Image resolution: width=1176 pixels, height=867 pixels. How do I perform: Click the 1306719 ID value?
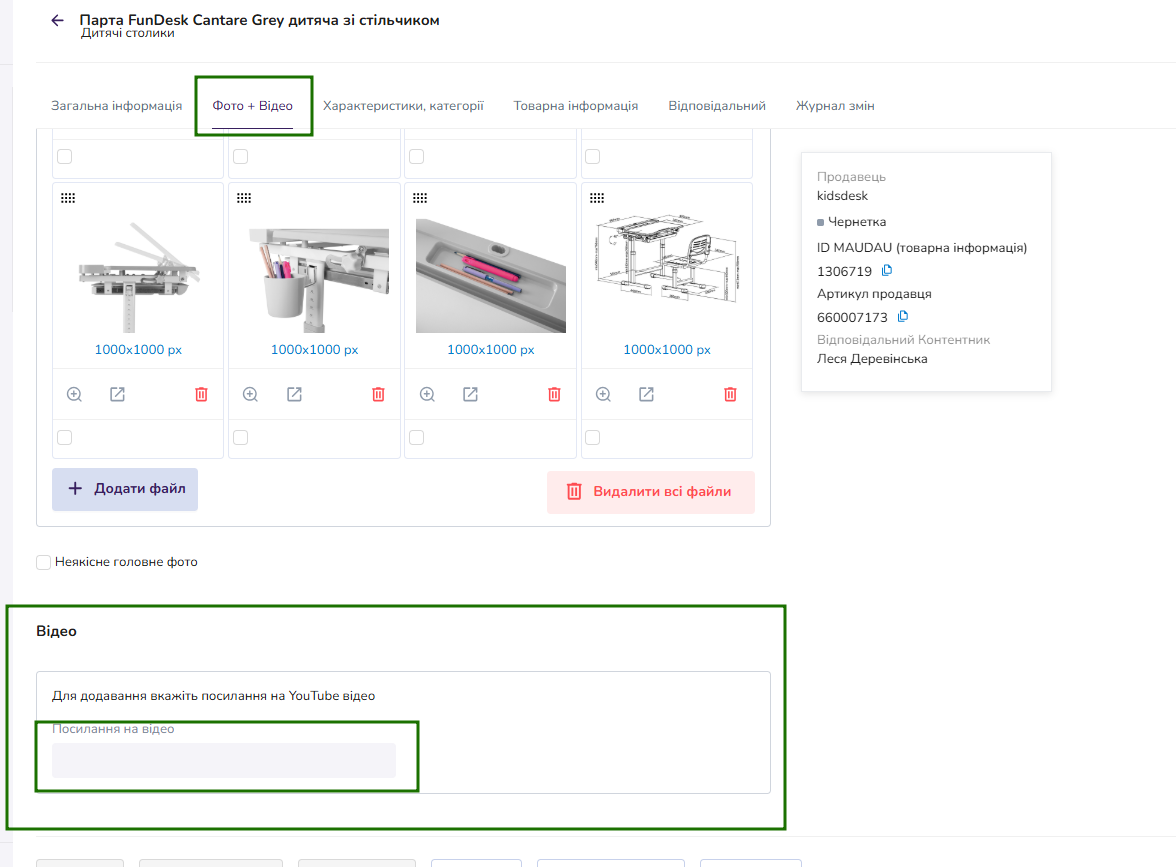[x=844, y=272]
